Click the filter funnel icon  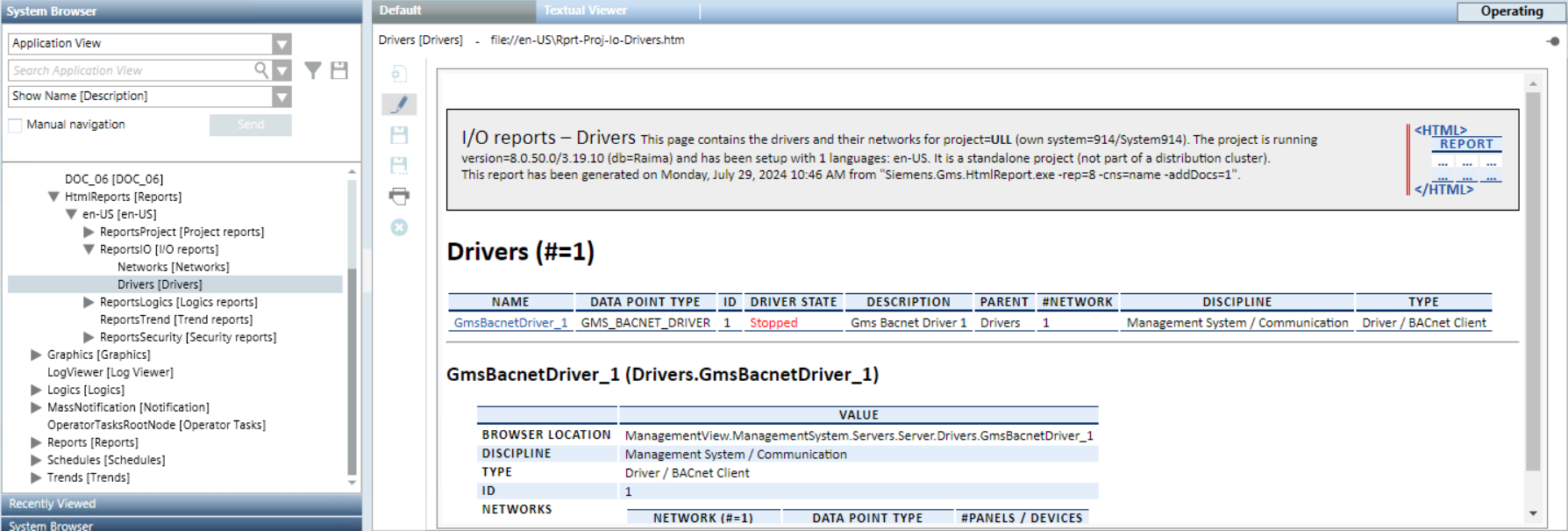(313, 70)
